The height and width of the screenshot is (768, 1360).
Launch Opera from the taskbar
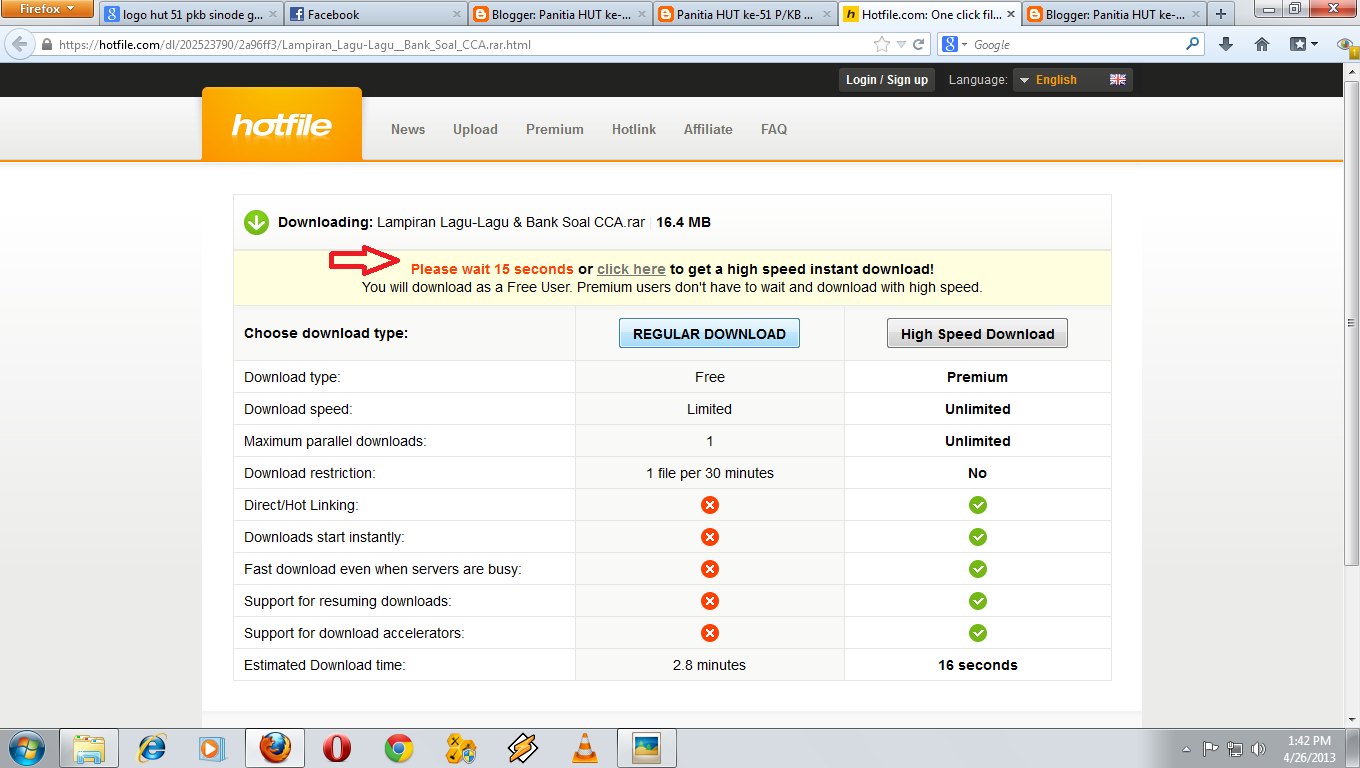click(x=337, y=748)
